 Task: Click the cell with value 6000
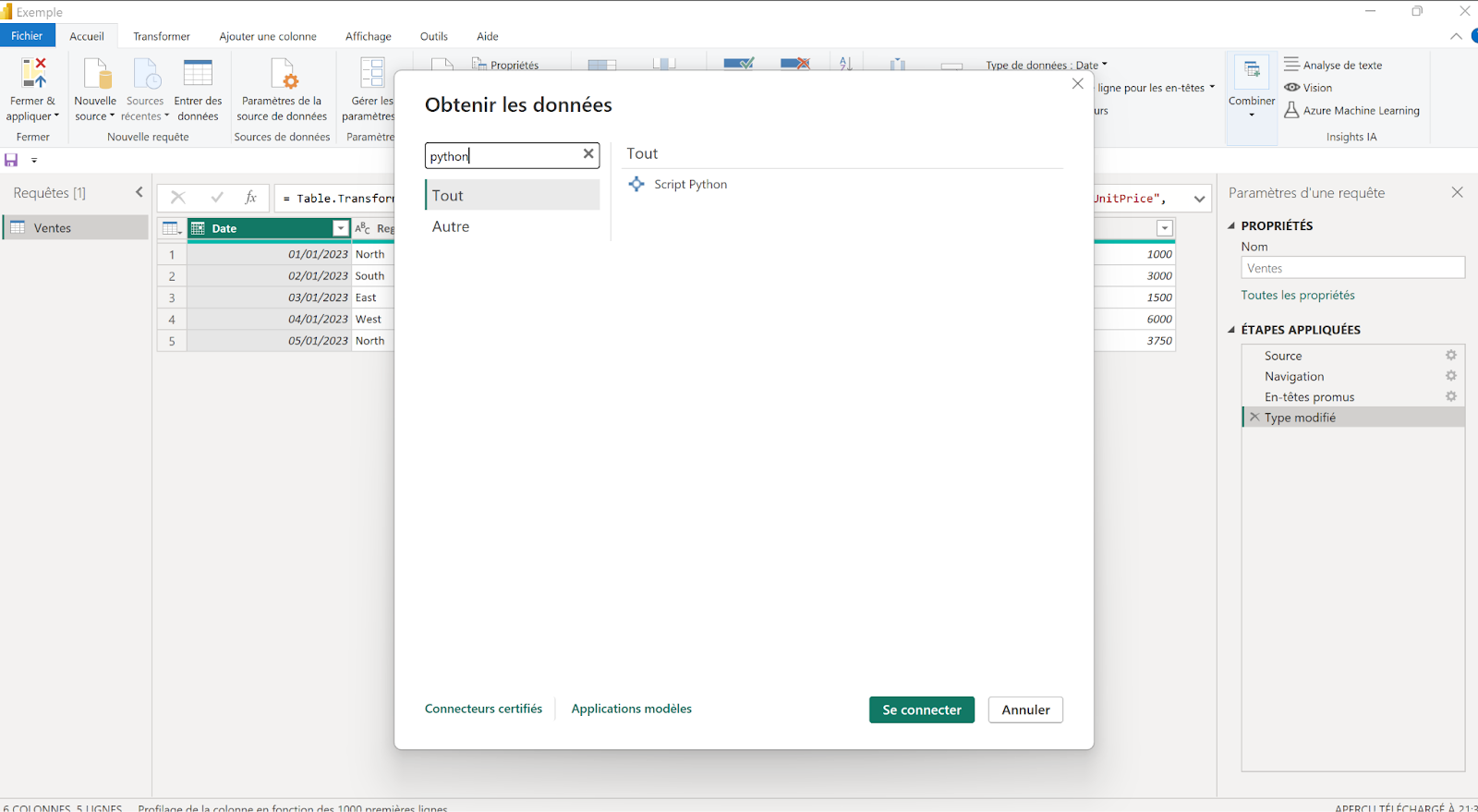click(x=1134, y=319)
